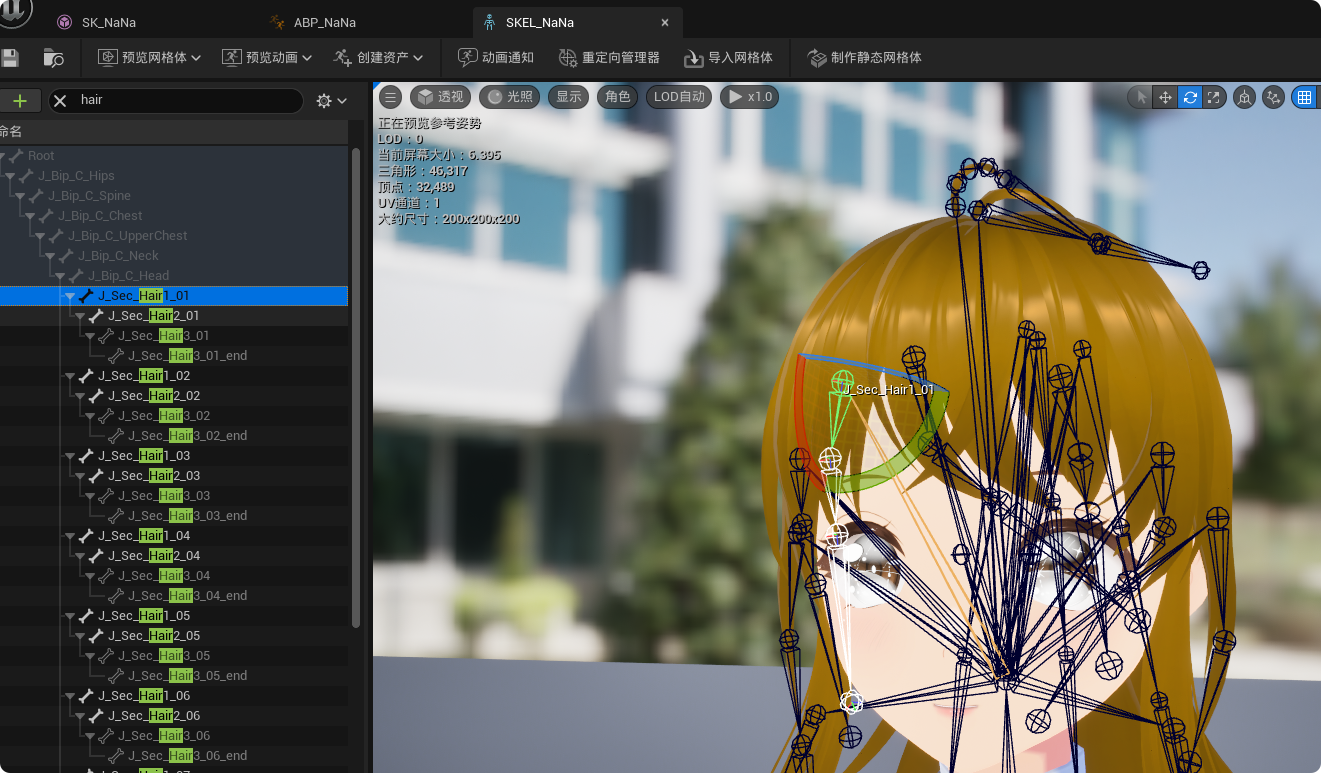Open the 透视 perspective view menu

pos(440,97)
